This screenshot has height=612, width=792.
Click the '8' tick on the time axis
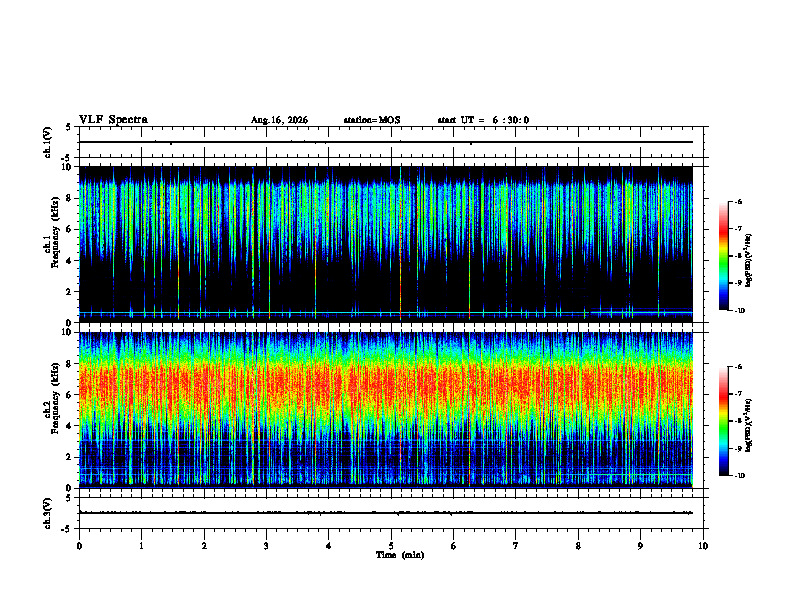[578, 546]
